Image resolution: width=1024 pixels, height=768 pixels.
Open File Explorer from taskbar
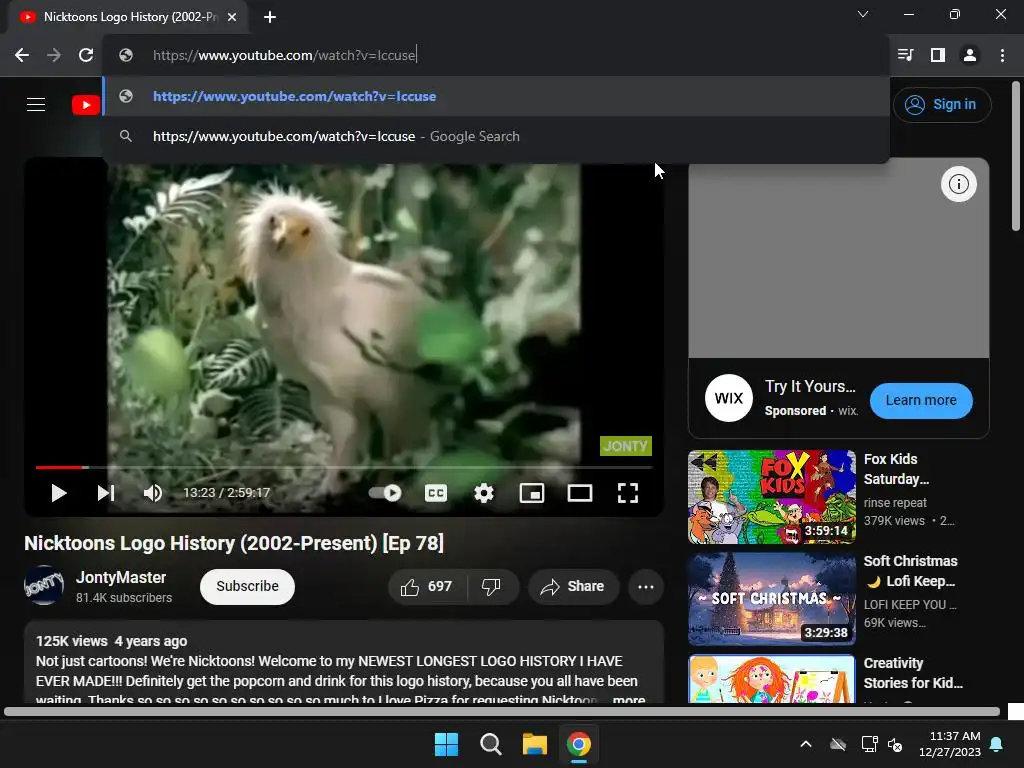coord(535,744)
